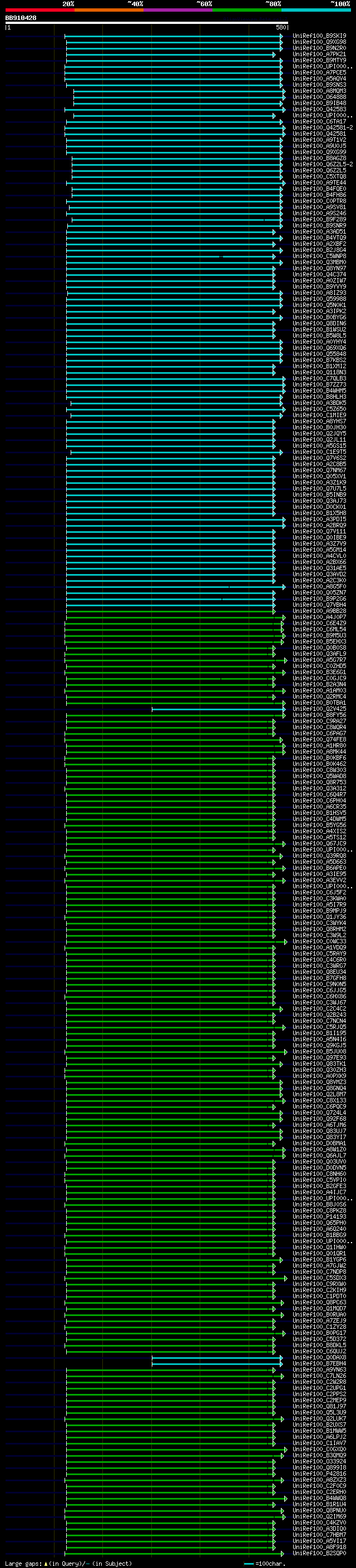Select hit label UniRef100_B9F289
356x1568 pixels.
[x=319, y=220]
